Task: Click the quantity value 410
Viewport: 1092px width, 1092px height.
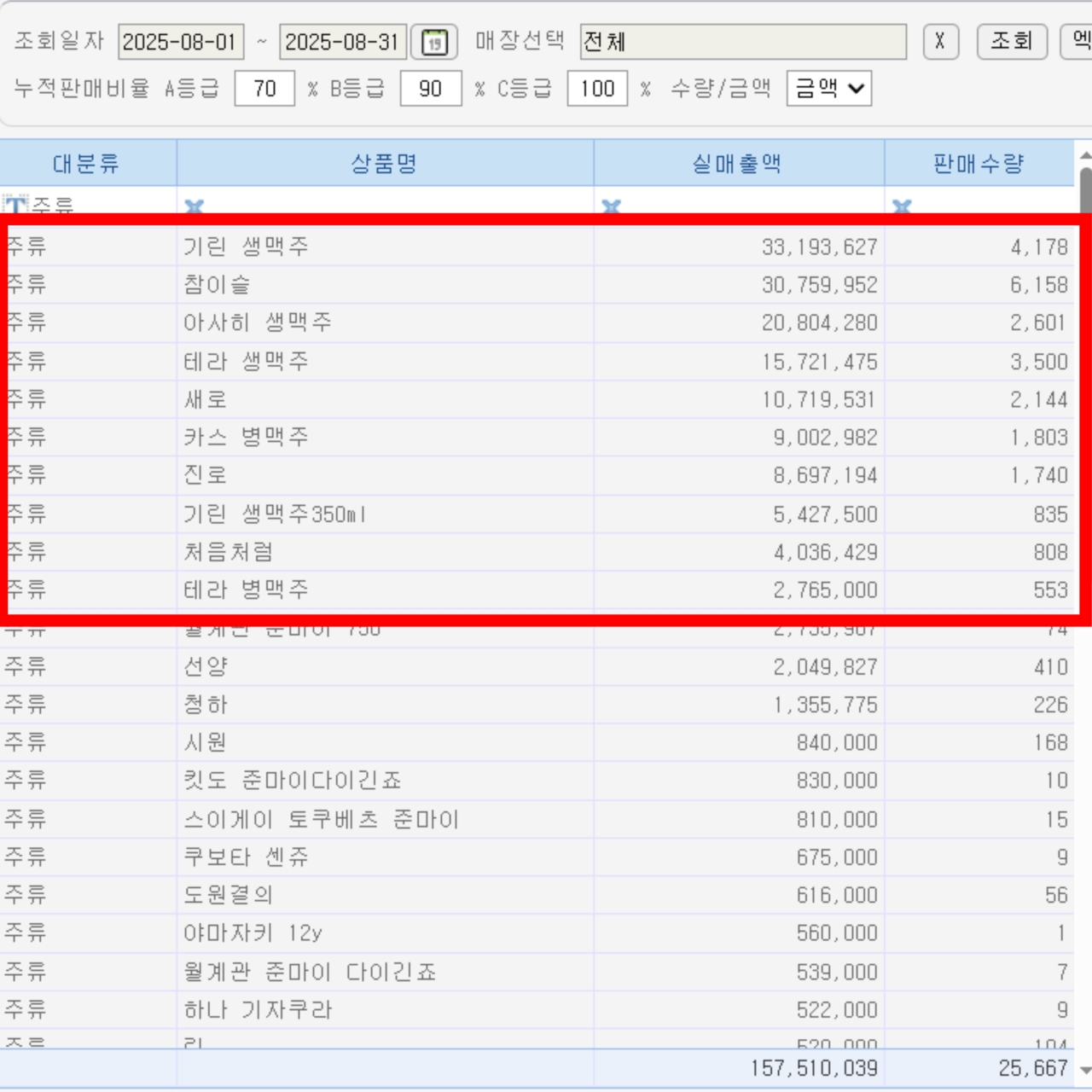Action: [1050, 667]
